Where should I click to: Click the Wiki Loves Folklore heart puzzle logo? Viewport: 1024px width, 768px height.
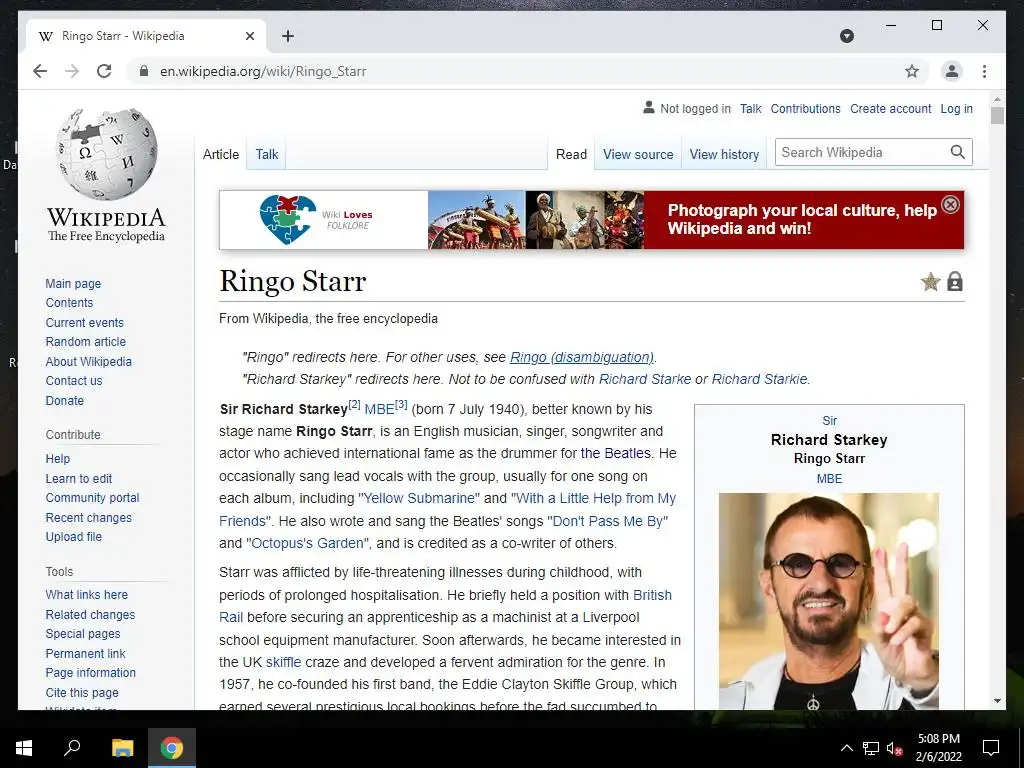click(288, 219)
